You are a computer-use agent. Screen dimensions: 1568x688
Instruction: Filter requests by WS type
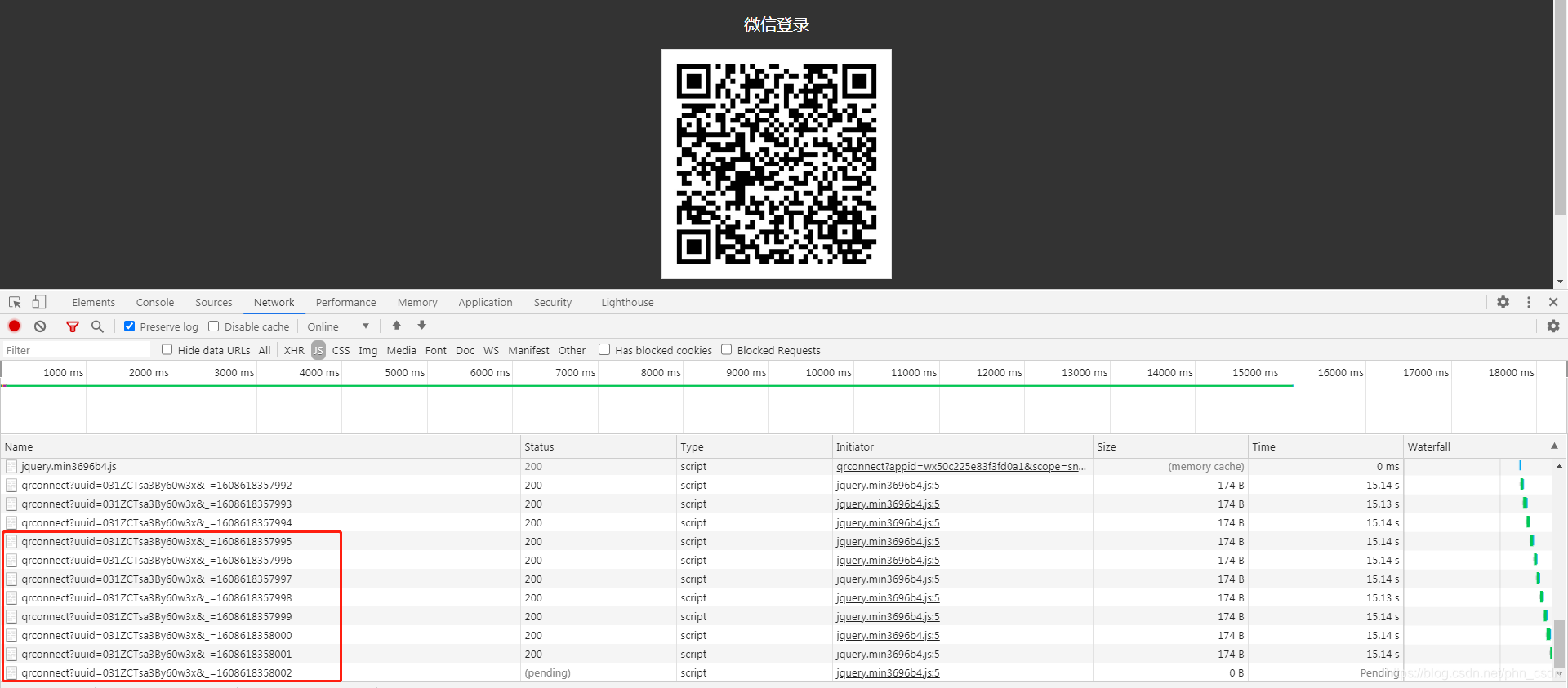point(491,351)
